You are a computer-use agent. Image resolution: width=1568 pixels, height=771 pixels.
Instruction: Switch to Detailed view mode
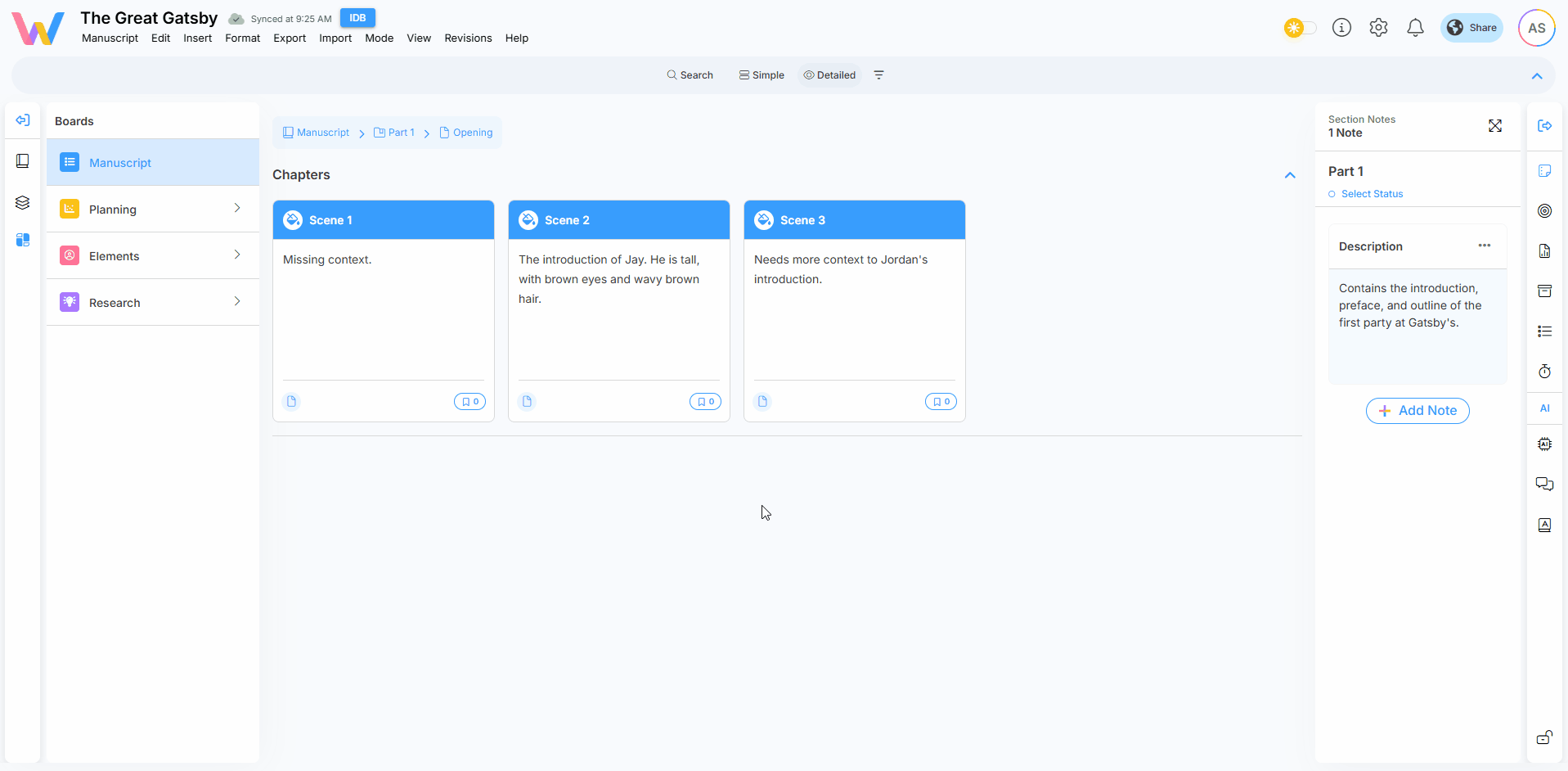pyautogui.click(x=829, y=75)
